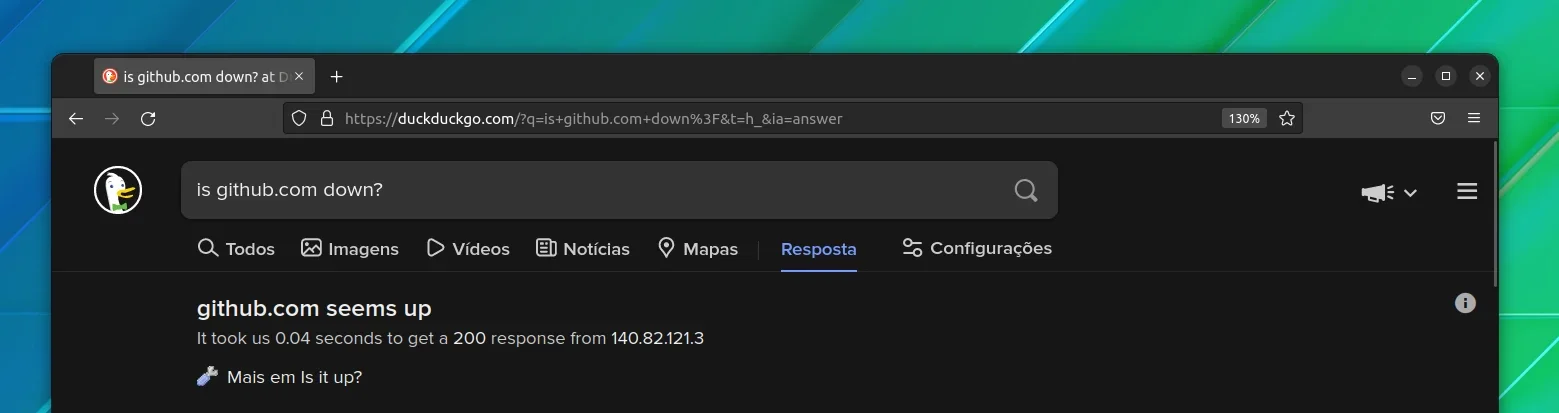Image resolution: width=1559 pixels, height=413 pixels.
Task: Click the forward navigation arrow
Action: coord(112,118)
